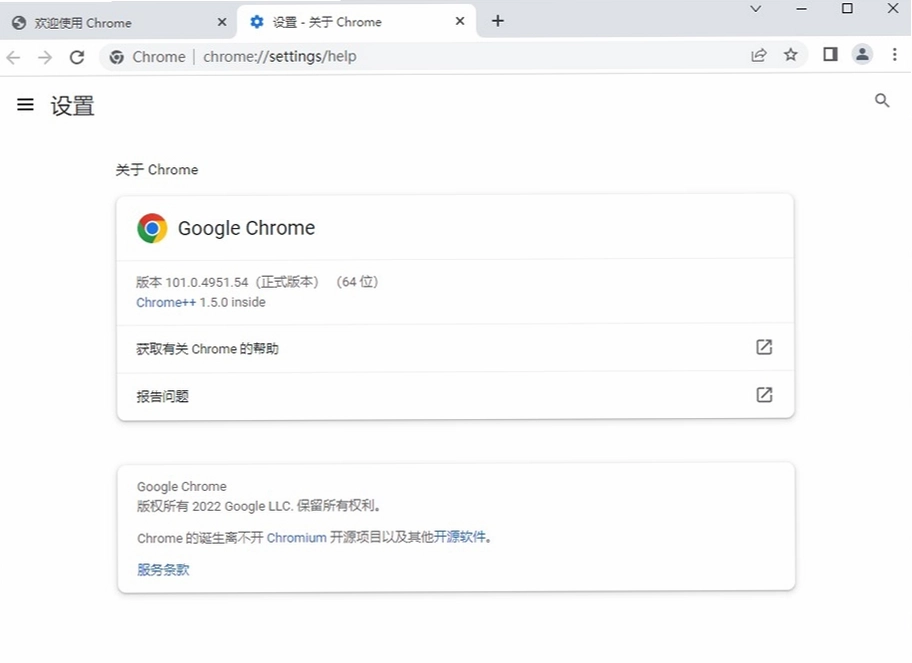
Task: Follow the Chromium link
Action: pos(297,537)
